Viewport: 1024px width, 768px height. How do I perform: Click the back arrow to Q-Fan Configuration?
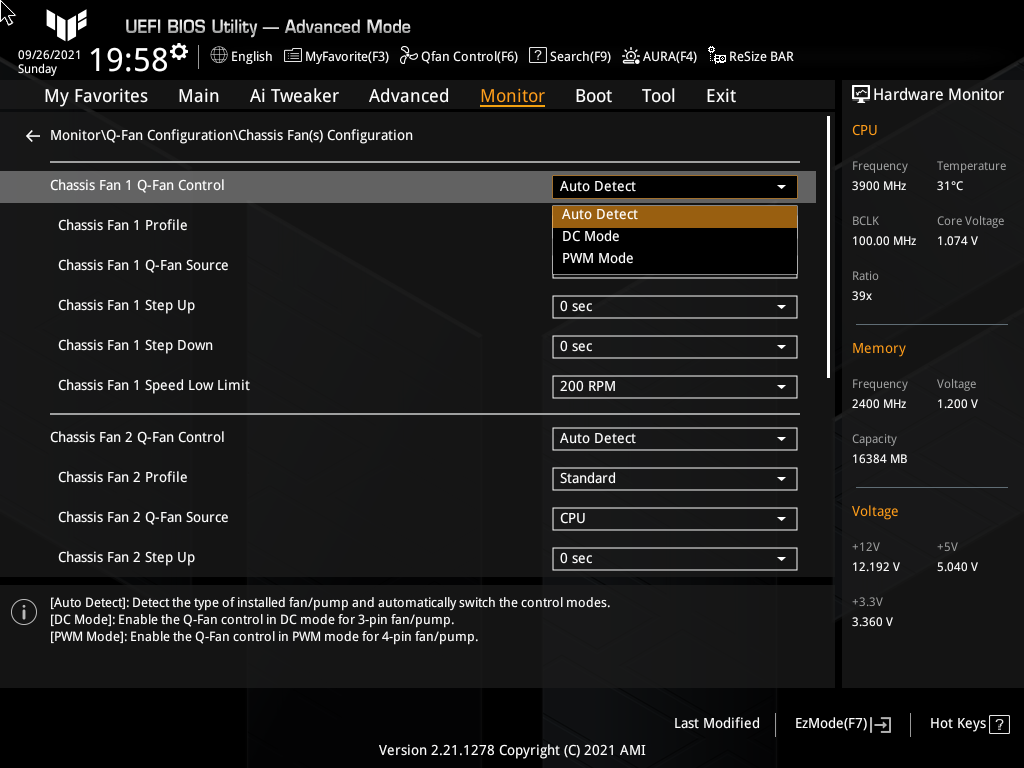pos(32,135)
